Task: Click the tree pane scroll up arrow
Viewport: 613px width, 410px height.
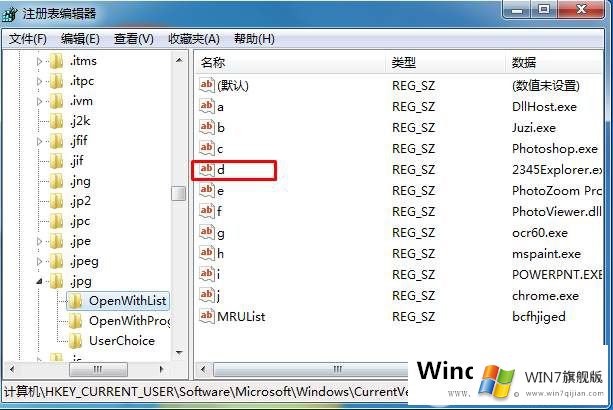Action: [x=179, y=61]
